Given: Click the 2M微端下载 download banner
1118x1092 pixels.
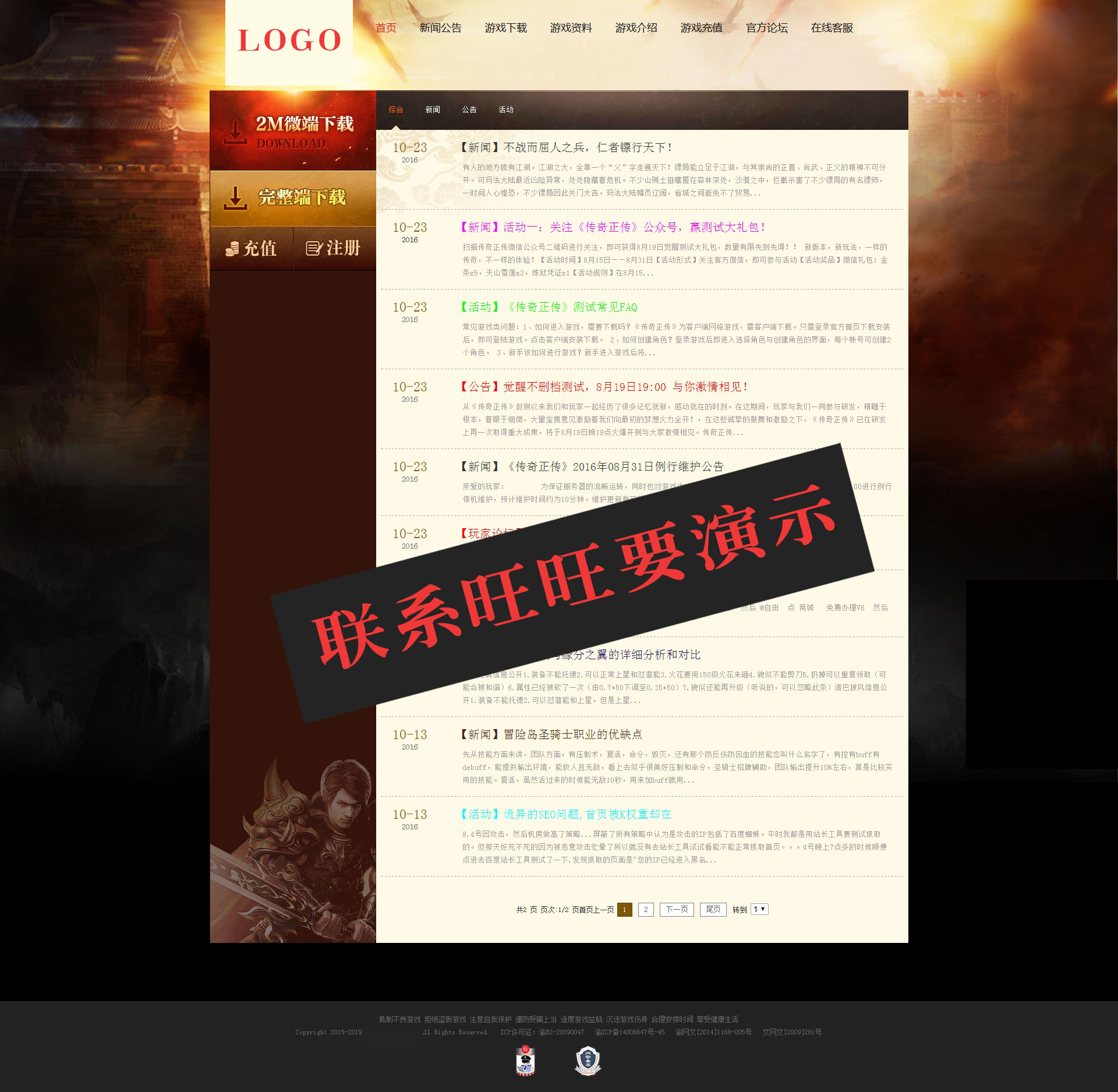Looking at the screenshot, I should pos(293,131).
